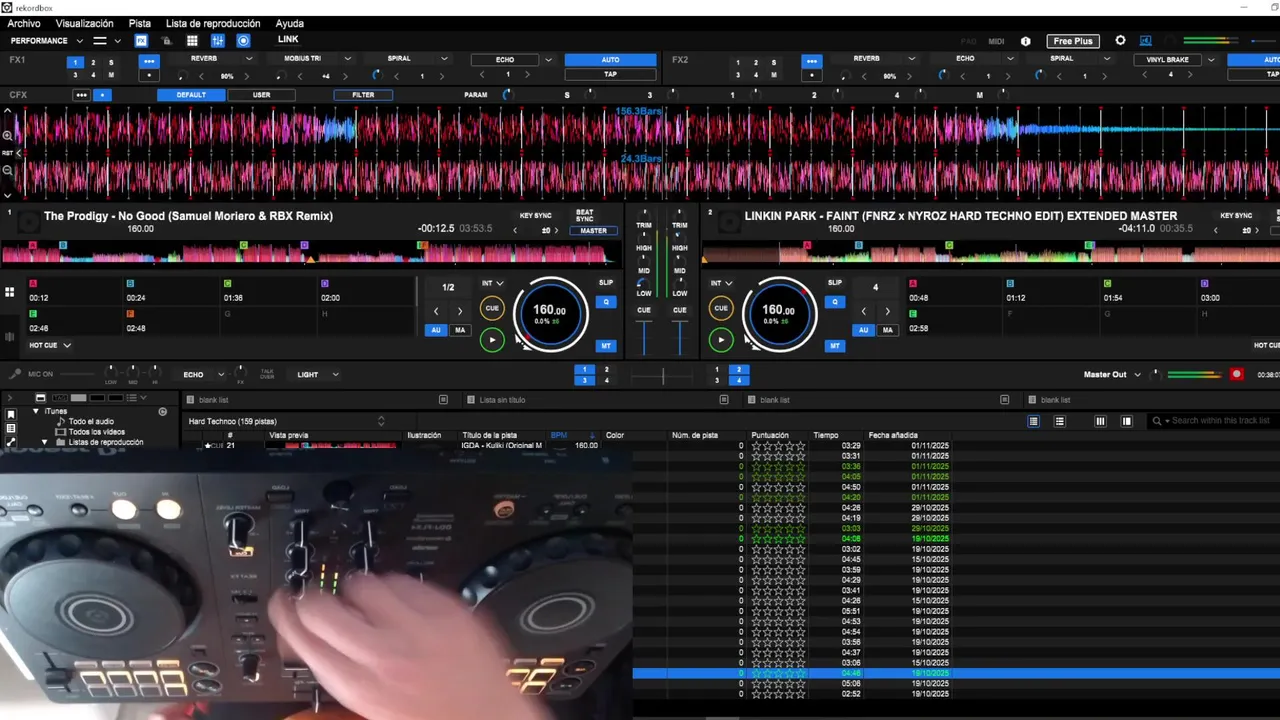Zoom in the waveform with magnifier plus
Image resolution: width=1280 pixels, height=720 pixels.
(7, 135)
